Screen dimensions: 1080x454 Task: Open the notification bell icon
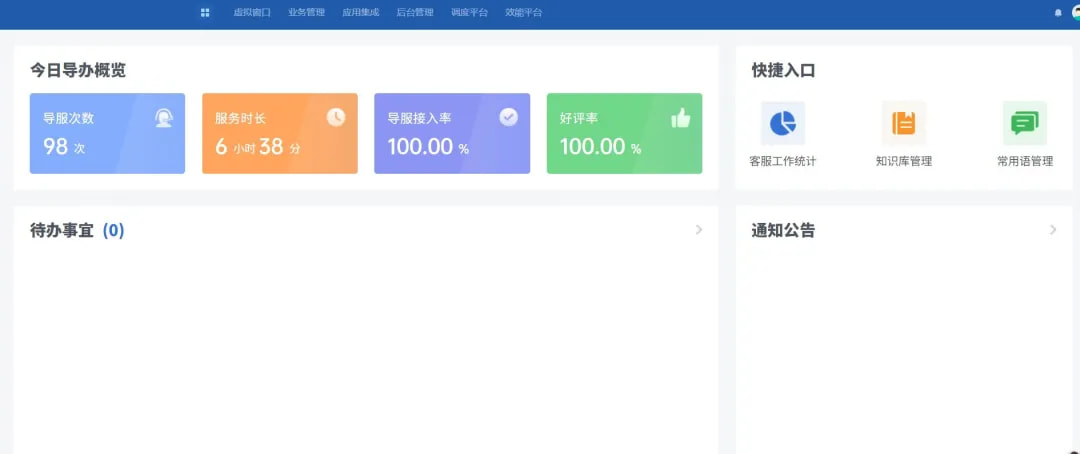click(x=1058, y=13)
